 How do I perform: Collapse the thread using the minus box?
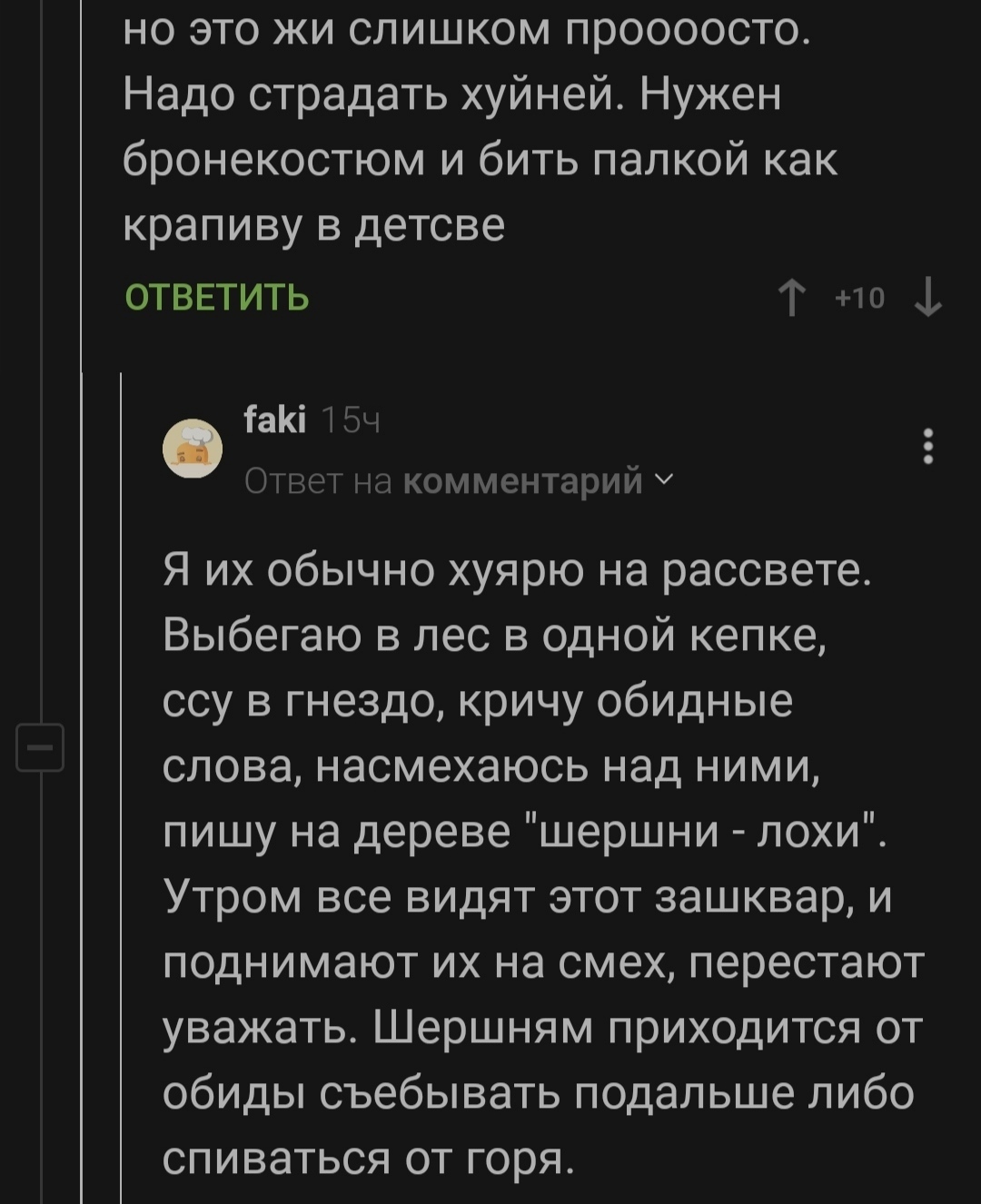pyautogui.click(x=41, y=746)
